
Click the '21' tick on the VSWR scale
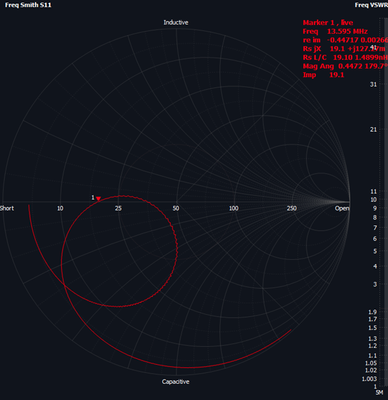click(x=373, y=129)
